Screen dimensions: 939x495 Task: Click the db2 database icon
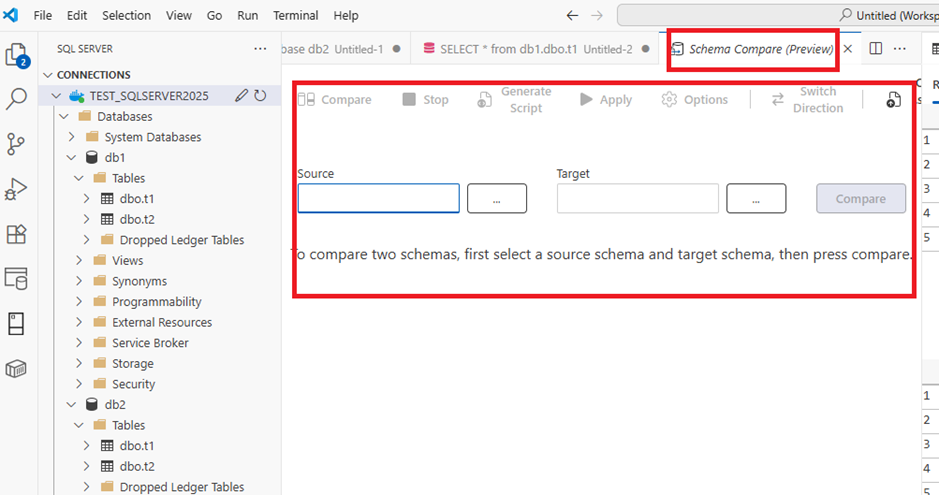point(92,405)
